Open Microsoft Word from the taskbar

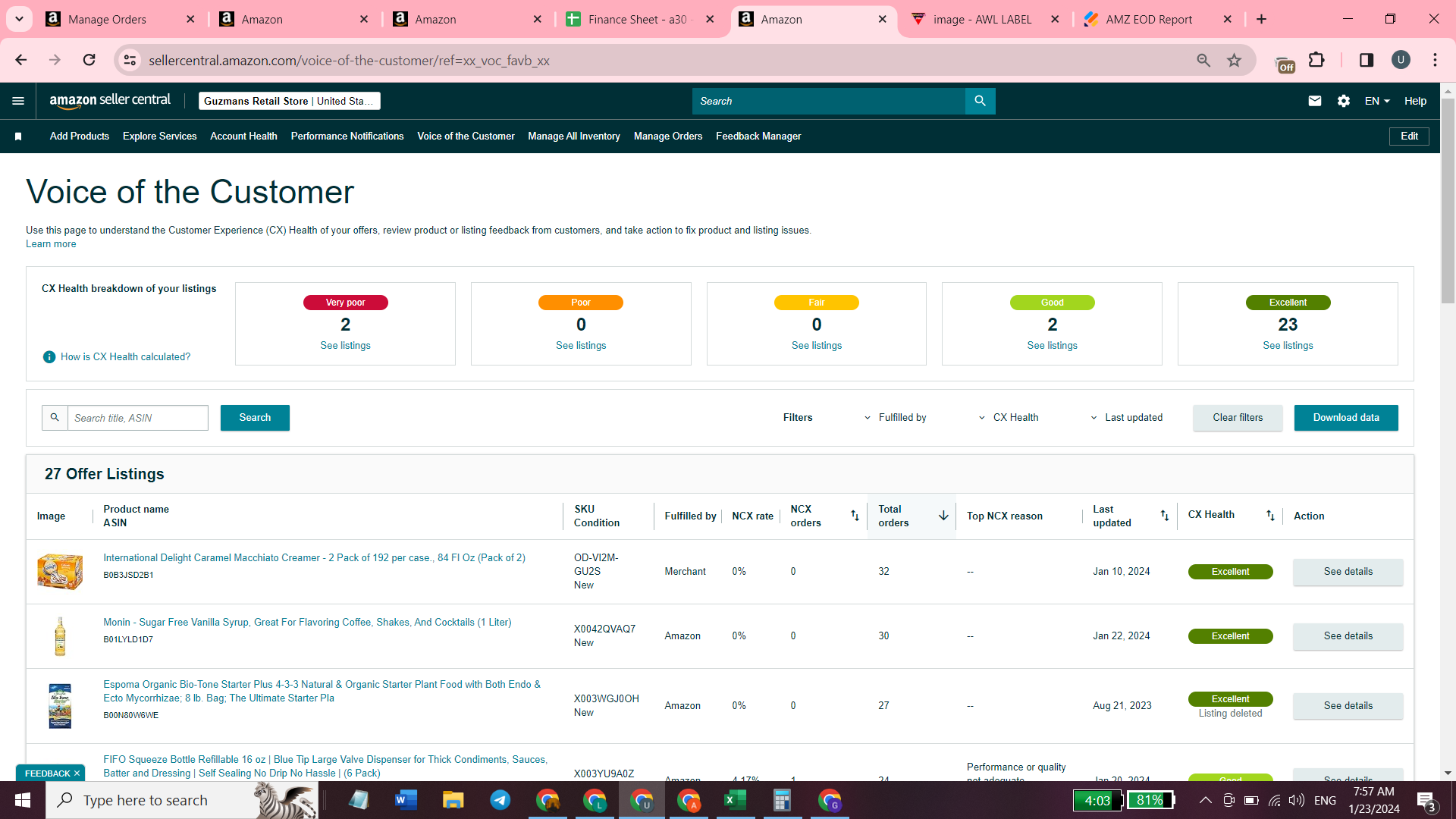point(406,800)
